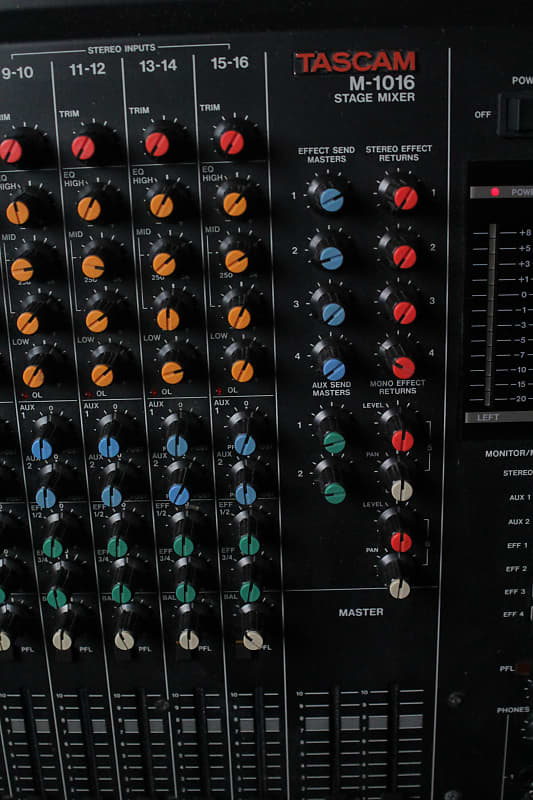
Task: Click the Effect Send Master 4 knob
Action: point(334,369)
